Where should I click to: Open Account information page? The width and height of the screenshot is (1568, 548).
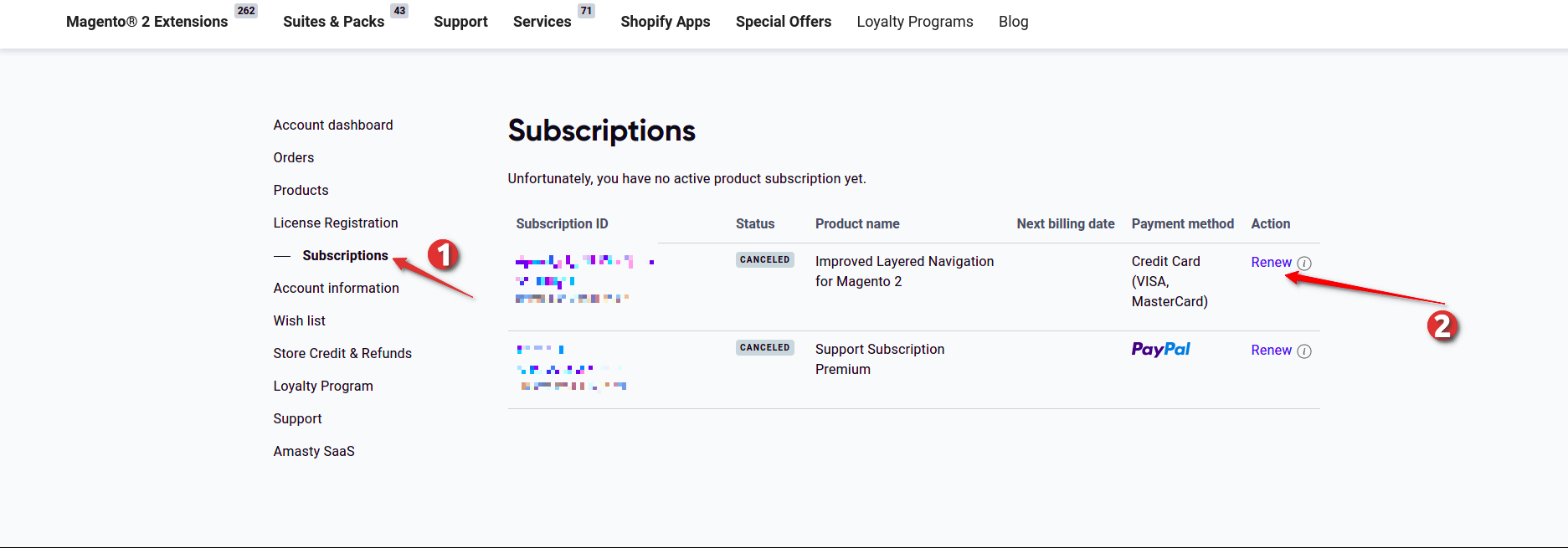pyautogui.click(x=336, y=288)
